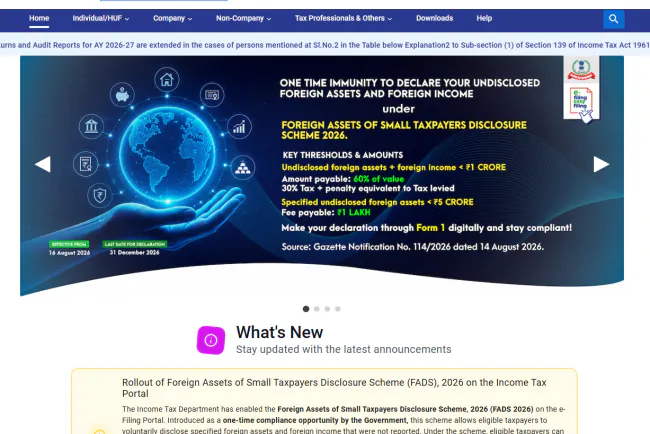
Task: Open the Downloads menu item
Action: (x=434, y=18)
